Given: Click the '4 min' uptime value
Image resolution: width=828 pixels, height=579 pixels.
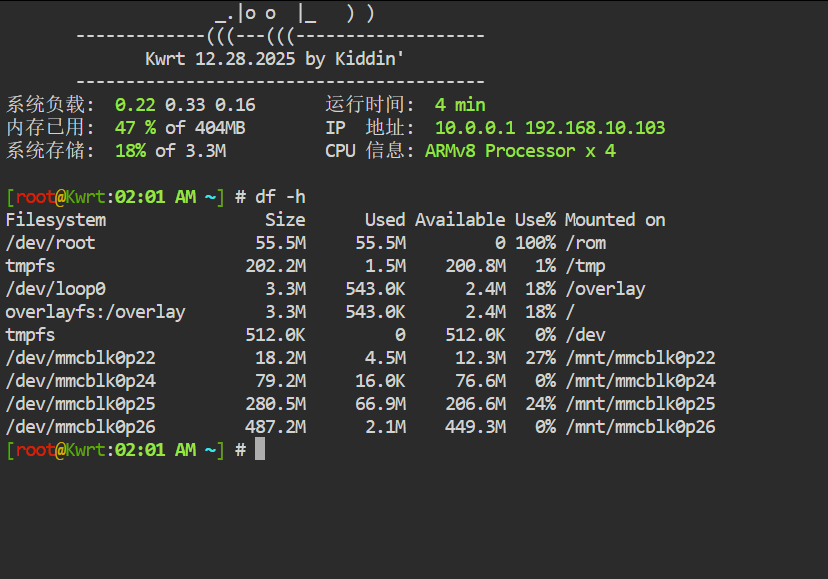Looking at the screenshot, I should coord(460,105).
